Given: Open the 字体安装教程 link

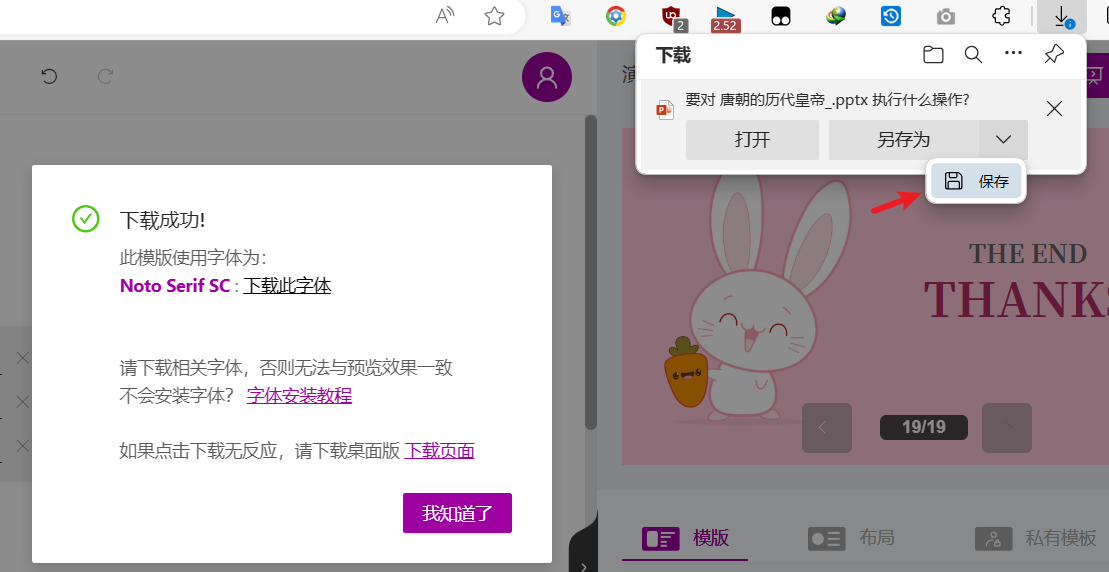Looking at the screenshot, I should (x=299, y=395).
